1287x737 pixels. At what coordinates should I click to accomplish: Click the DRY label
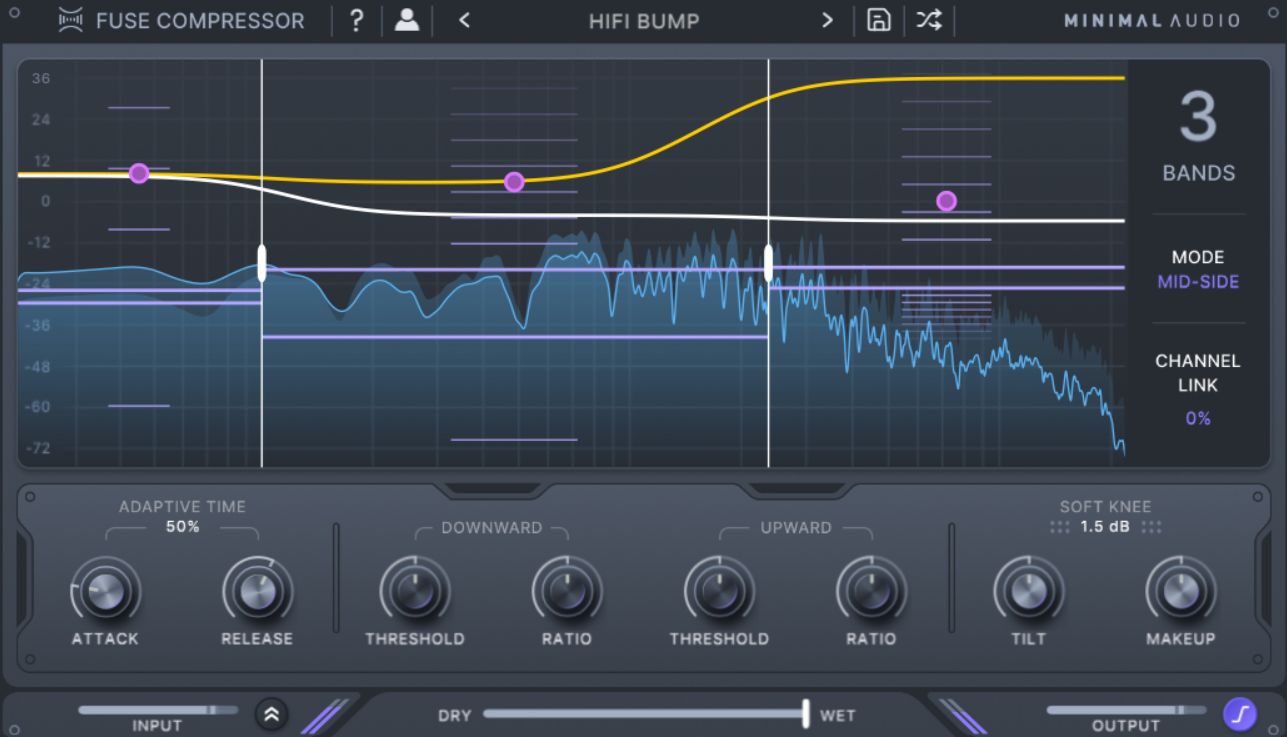(454, 715)
